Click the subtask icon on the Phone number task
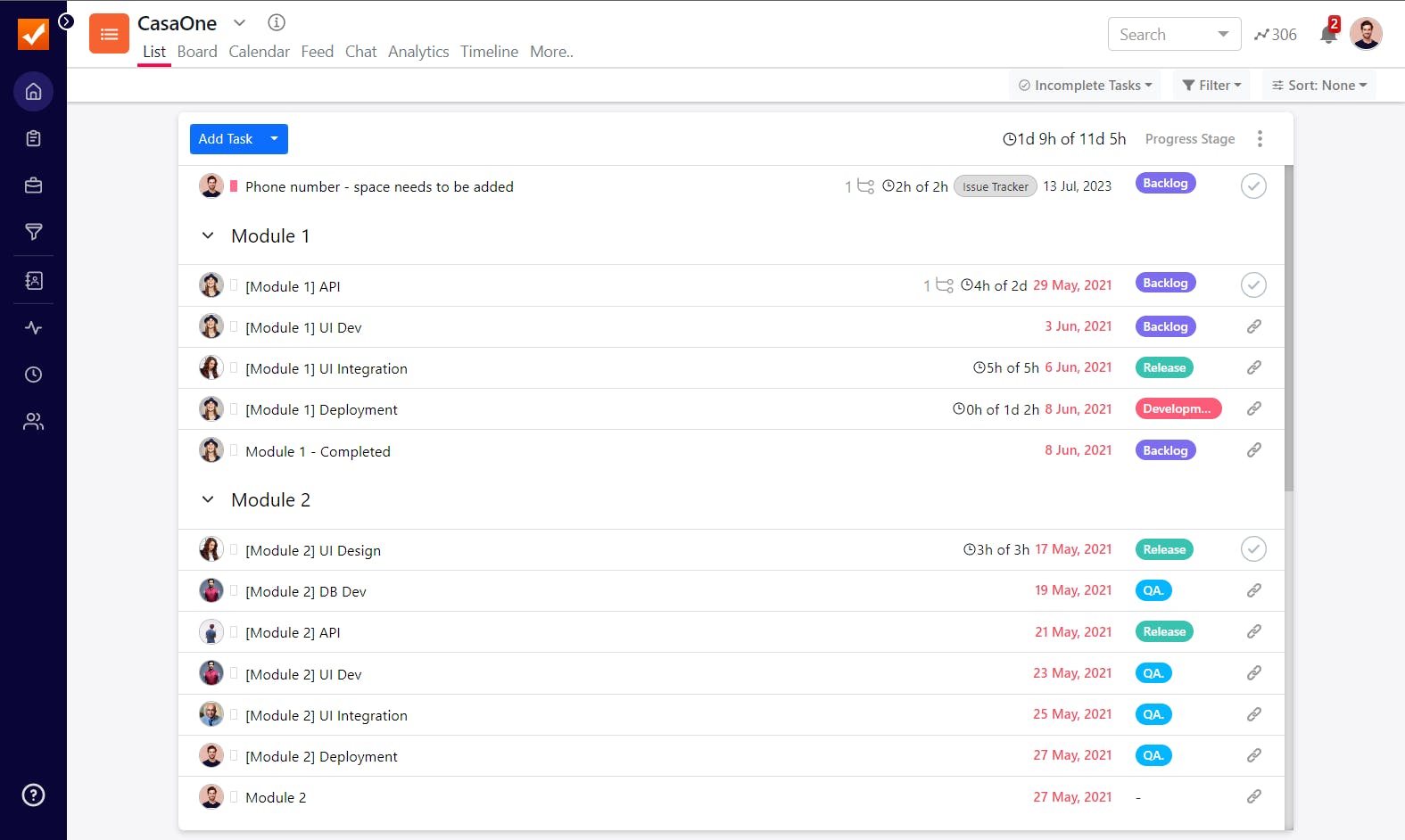 [x=865, y=186]
